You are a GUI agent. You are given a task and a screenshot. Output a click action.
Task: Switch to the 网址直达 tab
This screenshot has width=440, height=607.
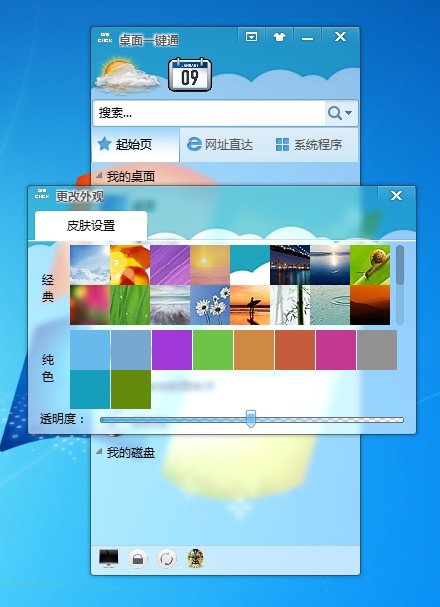[x=220, y=145]
